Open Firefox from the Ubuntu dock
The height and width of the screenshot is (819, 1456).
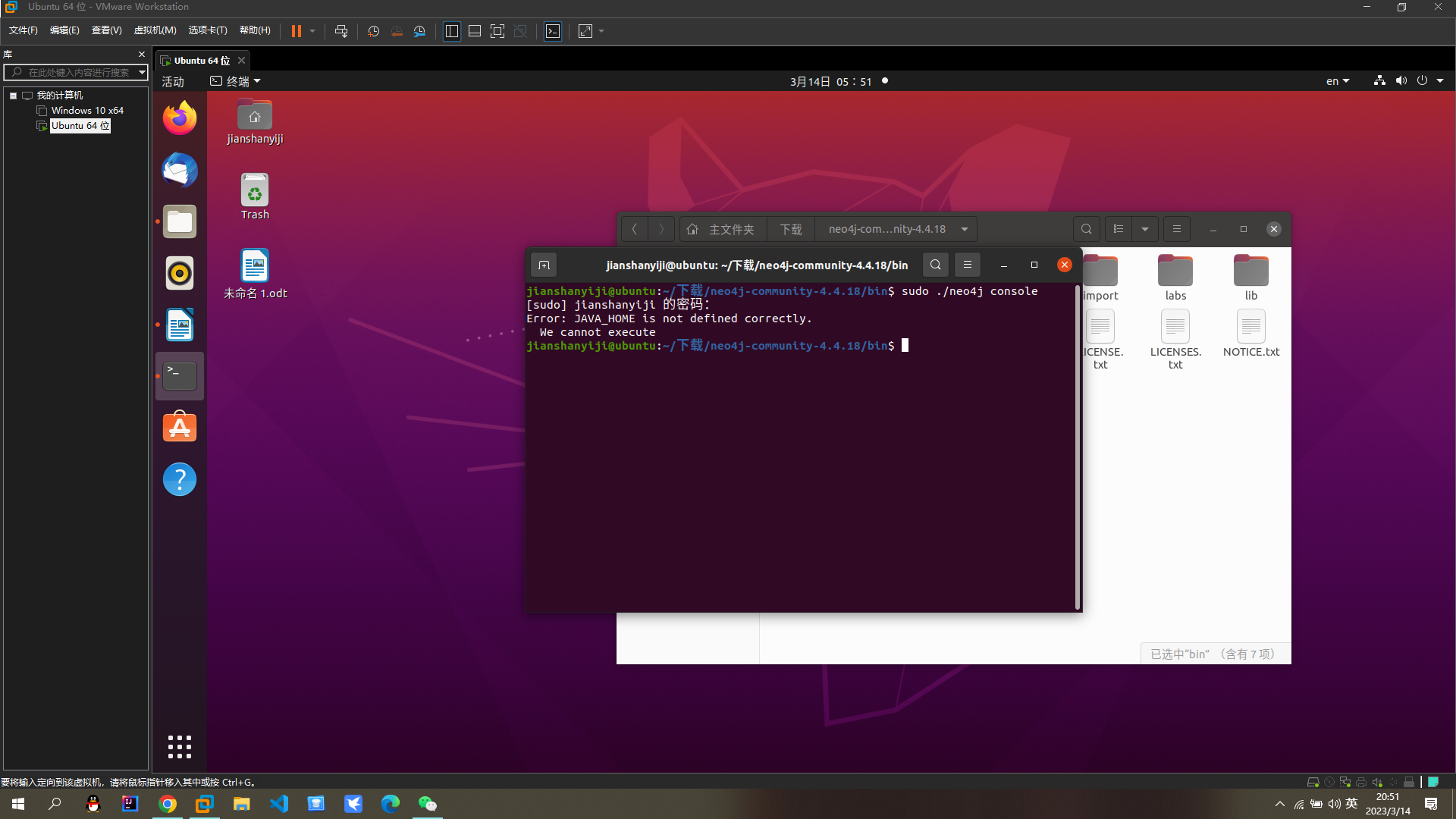179,118
